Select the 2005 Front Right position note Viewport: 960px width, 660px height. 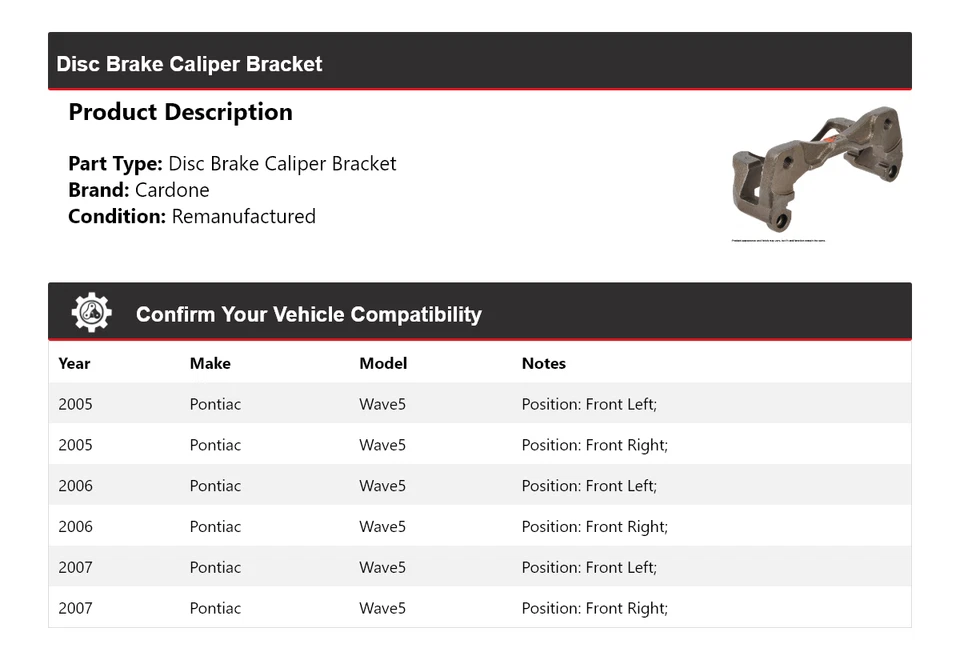click(x=594, y=445)
